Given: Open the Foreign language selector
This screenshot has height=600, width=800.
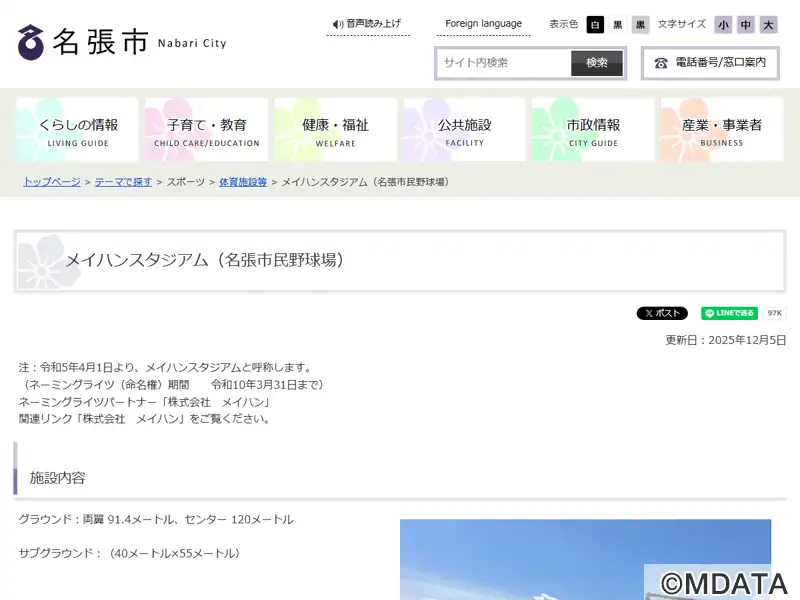Looking at the screenshot, I should [483, 24].
